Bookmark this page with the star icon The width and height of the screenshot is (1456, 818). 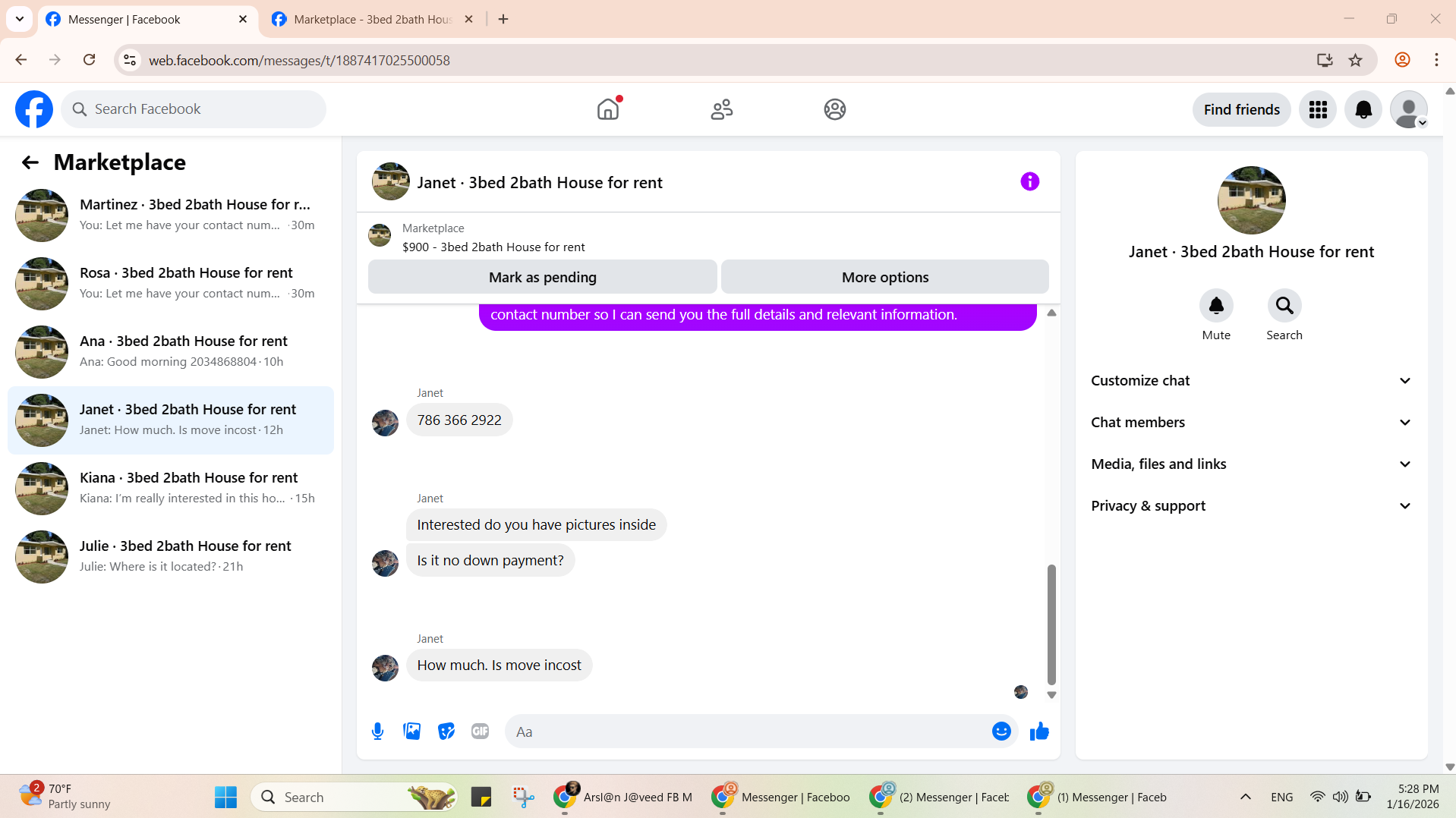(1356, 60)
